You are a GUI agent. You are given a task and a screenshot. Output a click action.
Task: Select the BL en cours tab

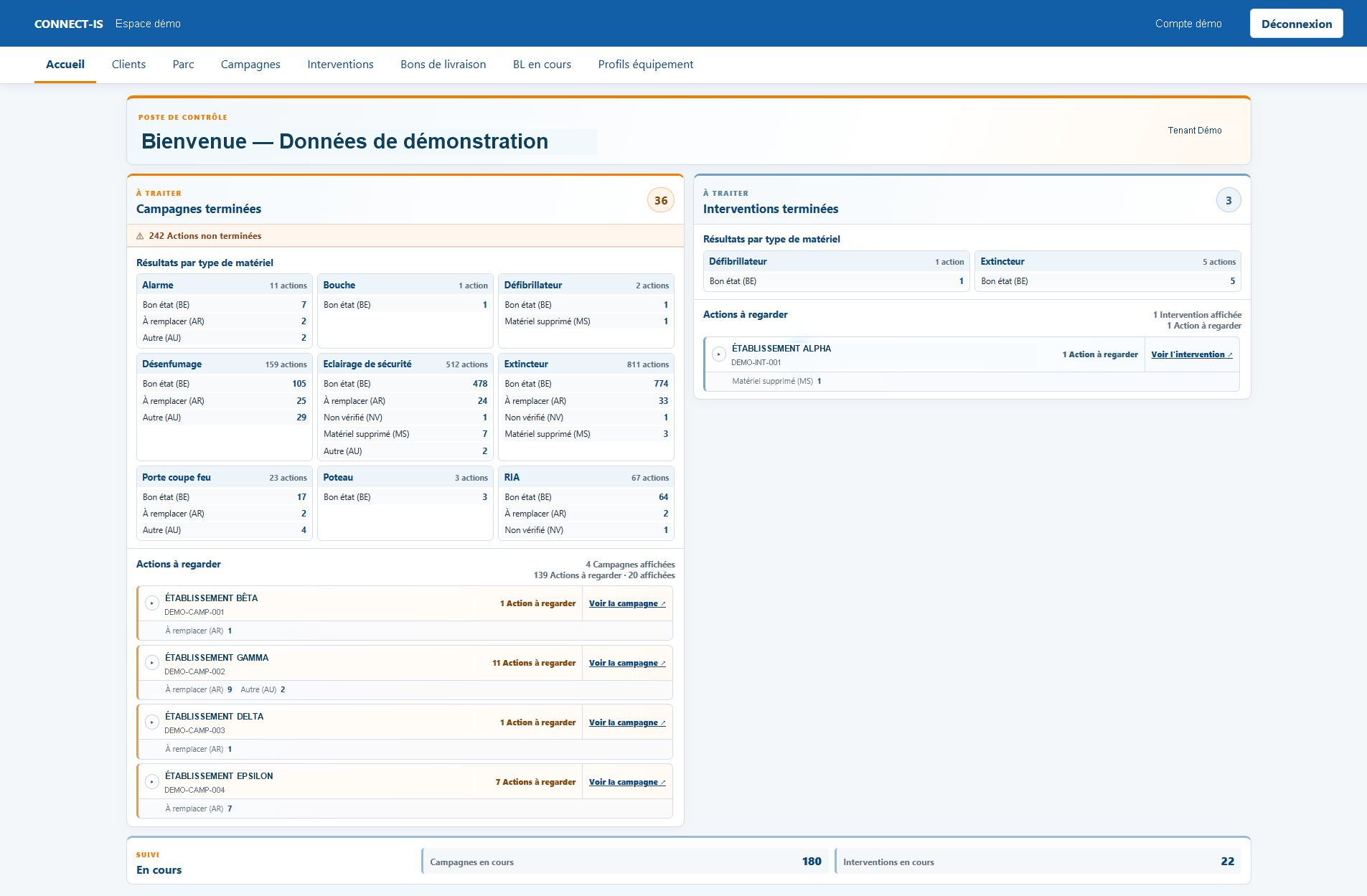(542, 65)
